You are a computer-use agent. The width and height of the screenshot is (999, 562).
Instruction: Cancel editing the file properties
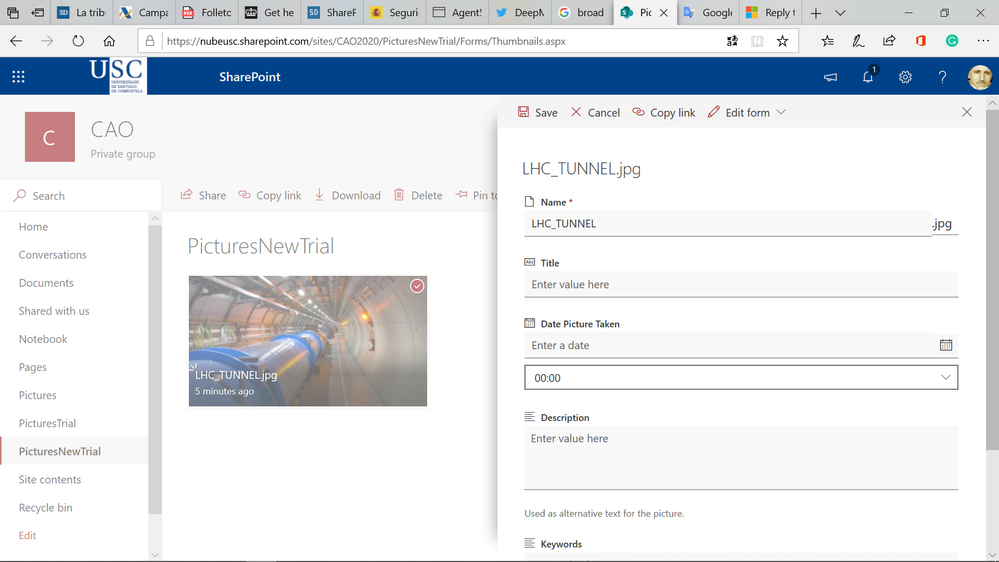(595, 112)
